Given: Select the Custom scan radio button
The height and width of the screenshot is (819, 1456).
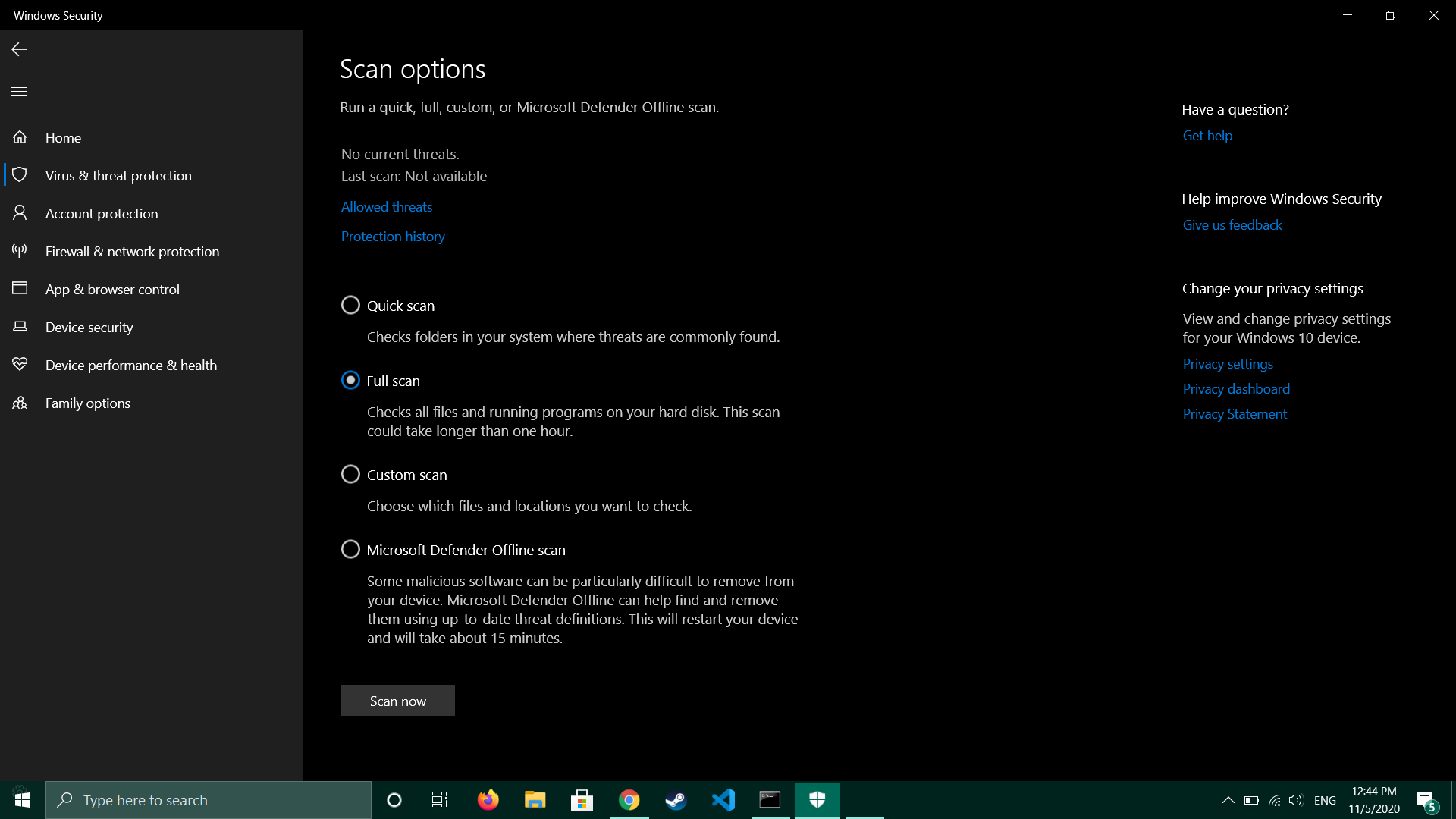Looking at the screenshot, I should coord(350,474).
